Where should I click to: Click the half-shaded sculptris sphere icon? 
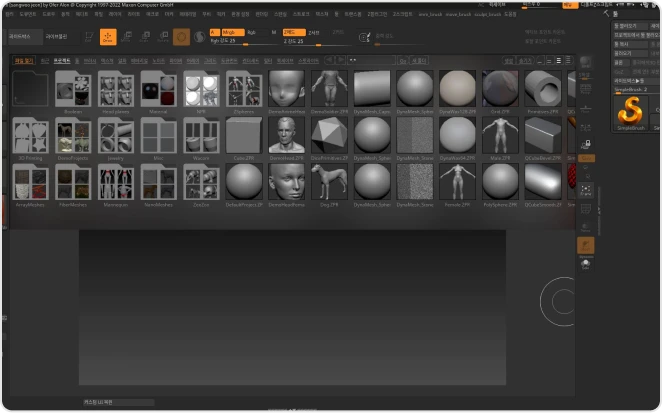(x=199, y=37)
